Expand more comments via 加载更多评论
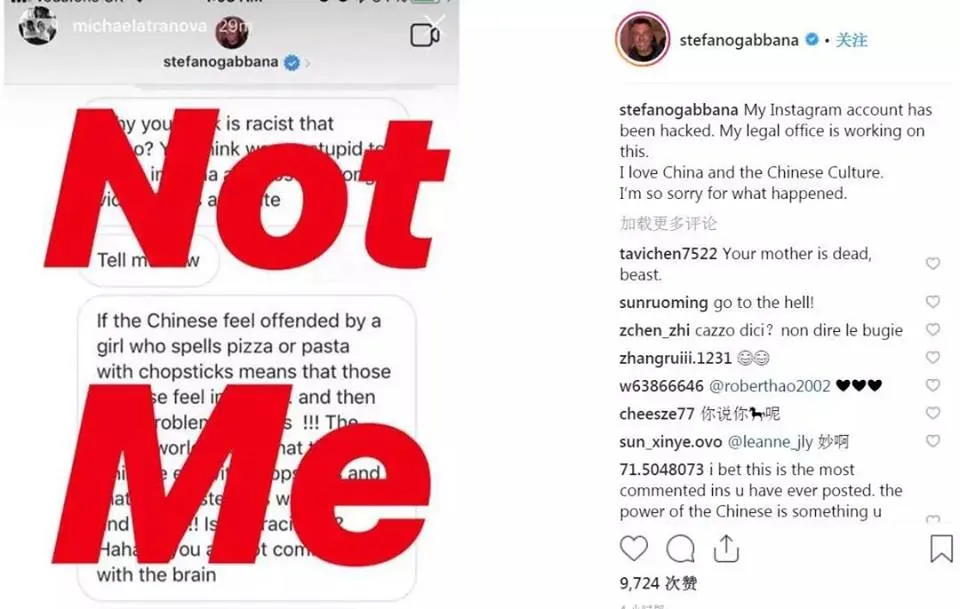Image resolution: width=960 pixels, height=609 pixels. [667, 223]
